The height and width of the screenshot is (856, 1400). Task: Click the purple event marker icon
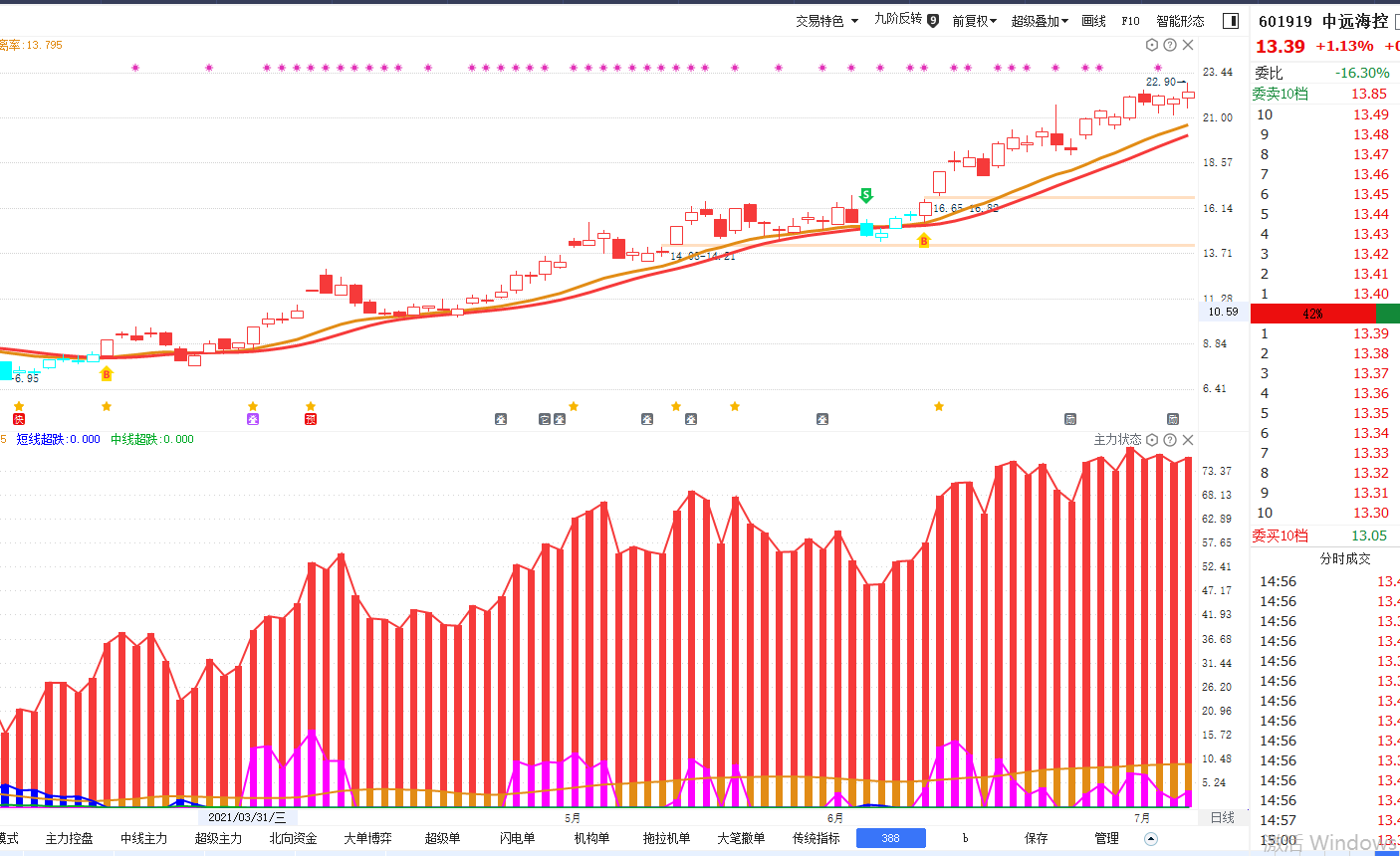click(253, 419)
